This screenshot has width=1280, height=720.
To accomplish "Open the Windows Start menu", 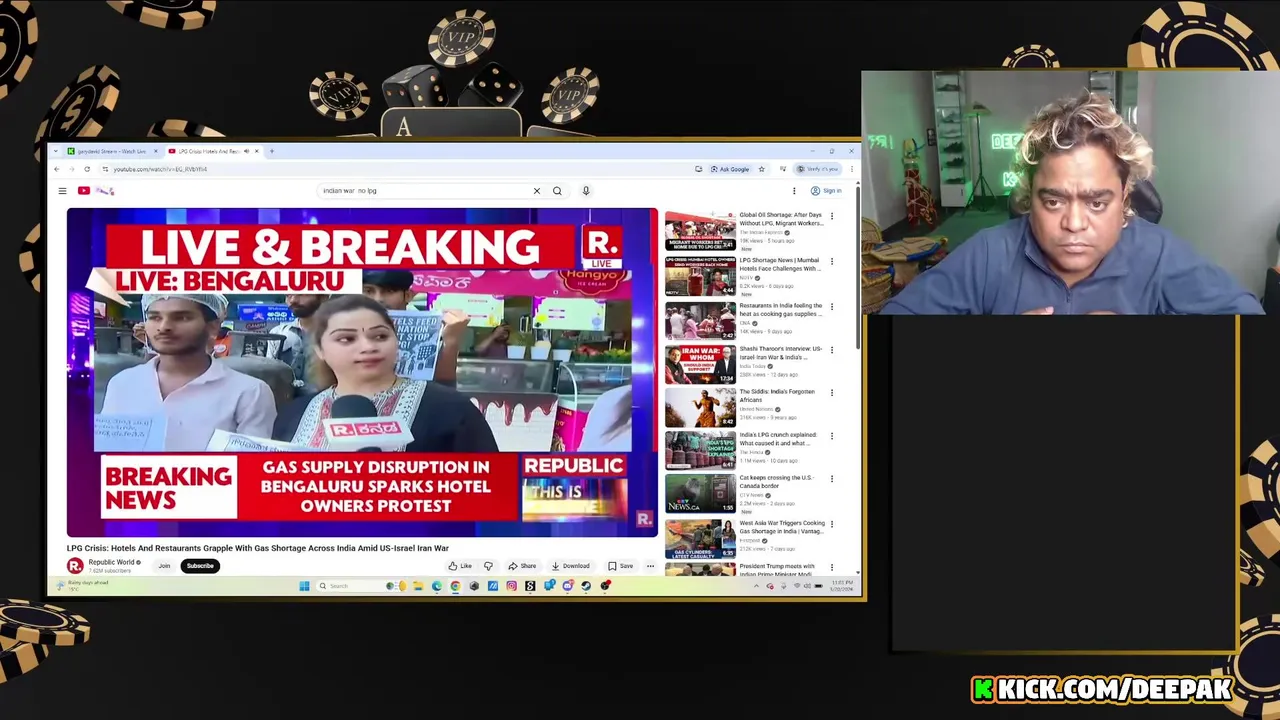I will click(x=304, y=586).
